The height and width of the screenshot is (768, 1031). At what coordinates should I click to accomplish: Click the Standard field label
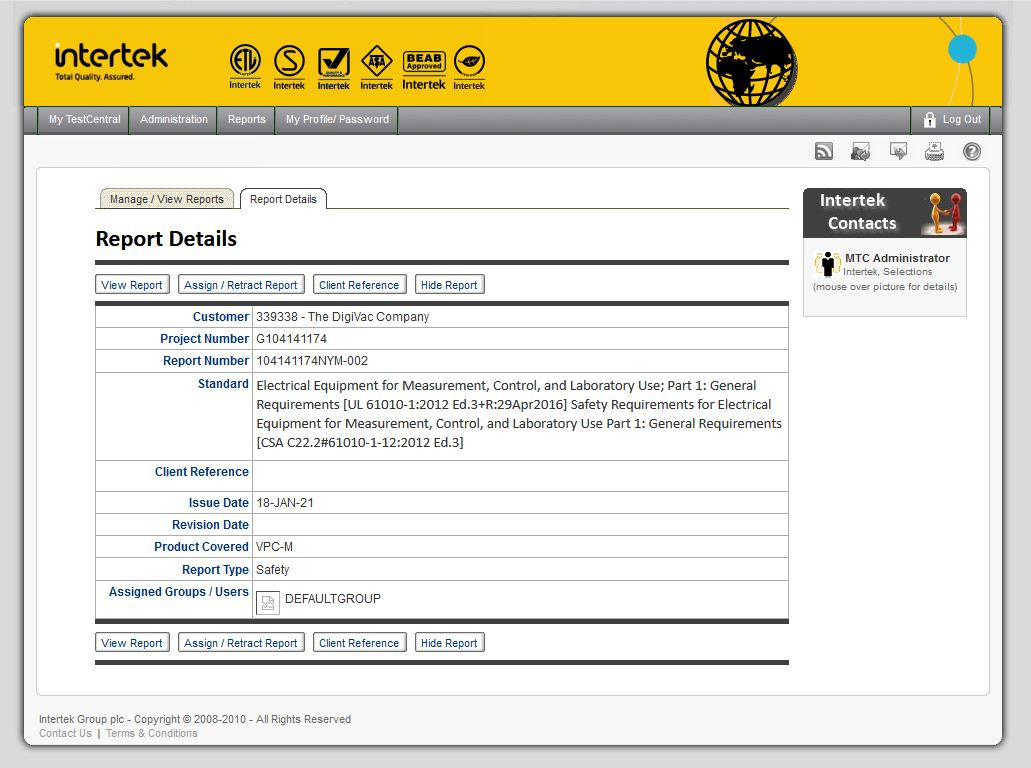223,384
